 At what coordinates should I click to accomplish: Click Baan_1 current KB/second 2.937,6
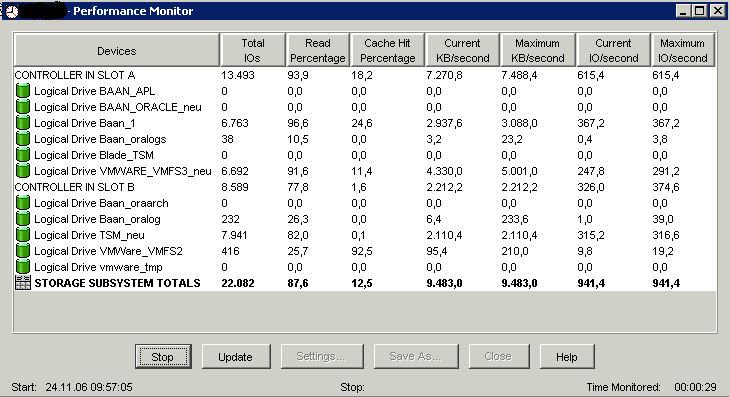click(x=444, y=123)
